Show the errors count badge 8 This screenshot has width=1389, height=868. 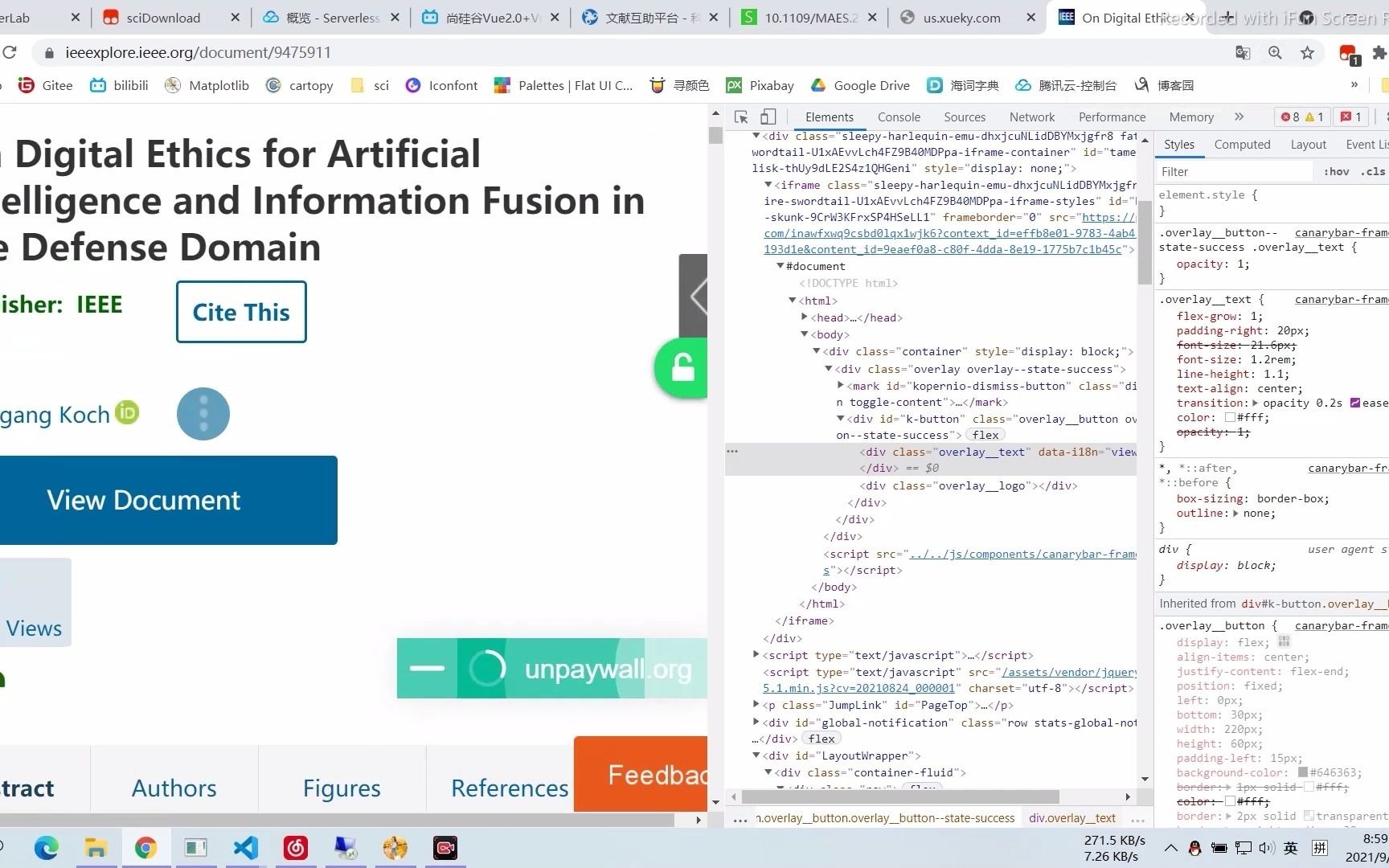click(1290, 117)
